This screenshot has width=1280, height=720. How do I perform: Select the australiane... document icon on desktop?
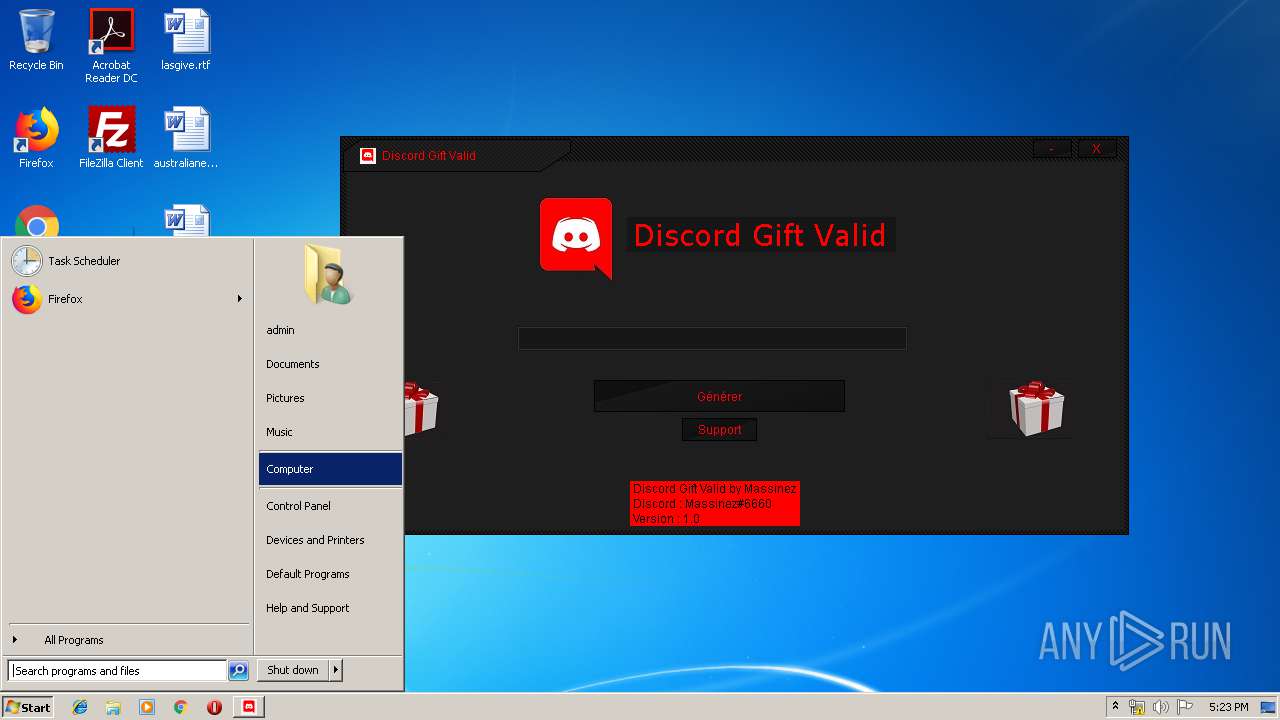click(x=186, y=138)
